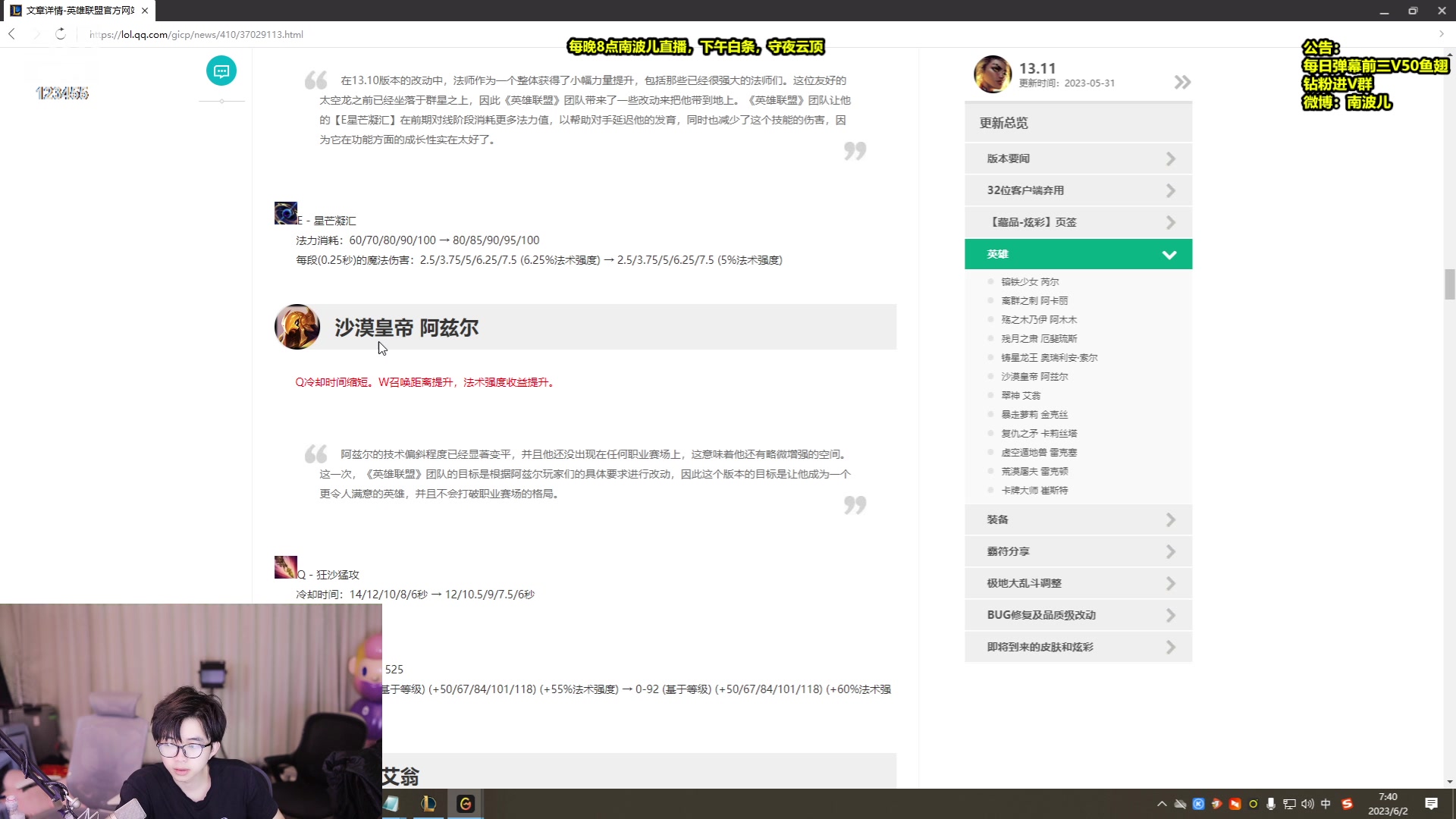Expand the BUG修复及品质级改动 section chevron

[1170, 615]
